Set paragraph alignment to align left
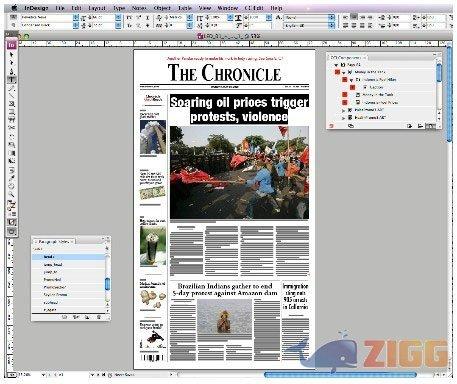 click(x=345, y=17)
